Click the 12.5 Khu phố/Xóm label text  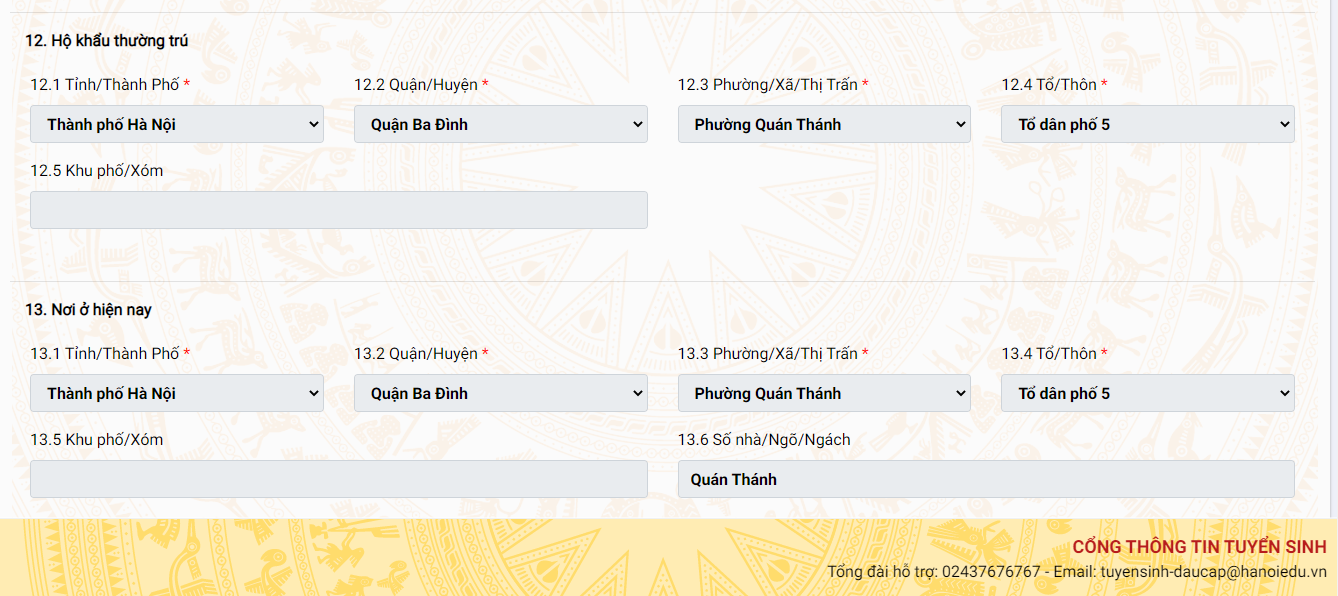[x=96, y=171]
